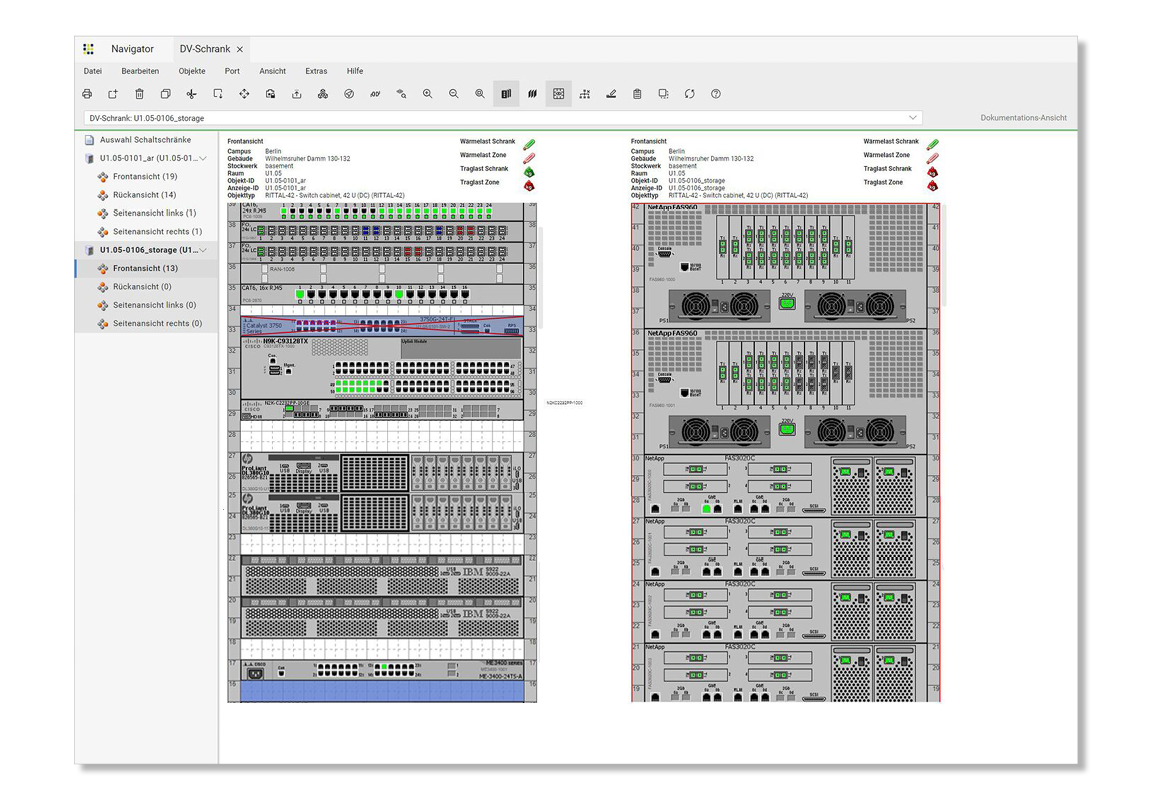Viewport: 1152px width, 800px height.
Task: Click the zoom in magnifier icon
Action: pyautogui.click(x=427, y=94)
